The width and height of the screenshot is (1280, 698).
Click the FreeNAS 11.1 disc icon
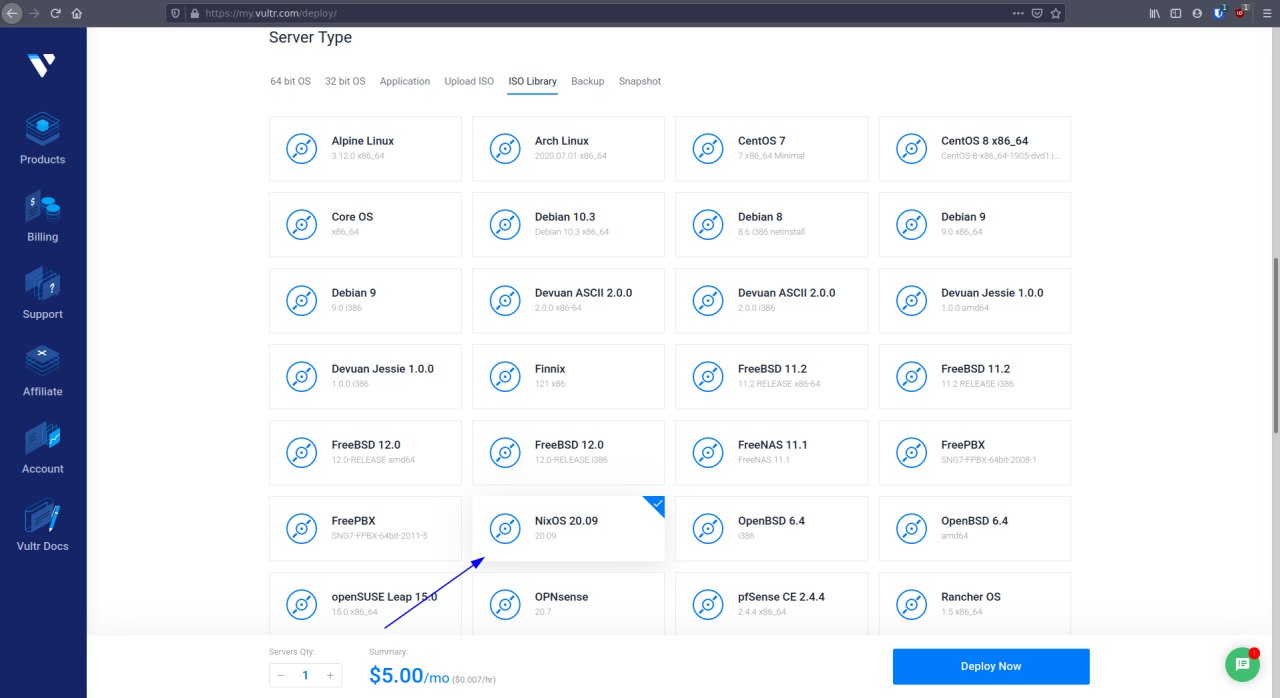pos(708,452)
